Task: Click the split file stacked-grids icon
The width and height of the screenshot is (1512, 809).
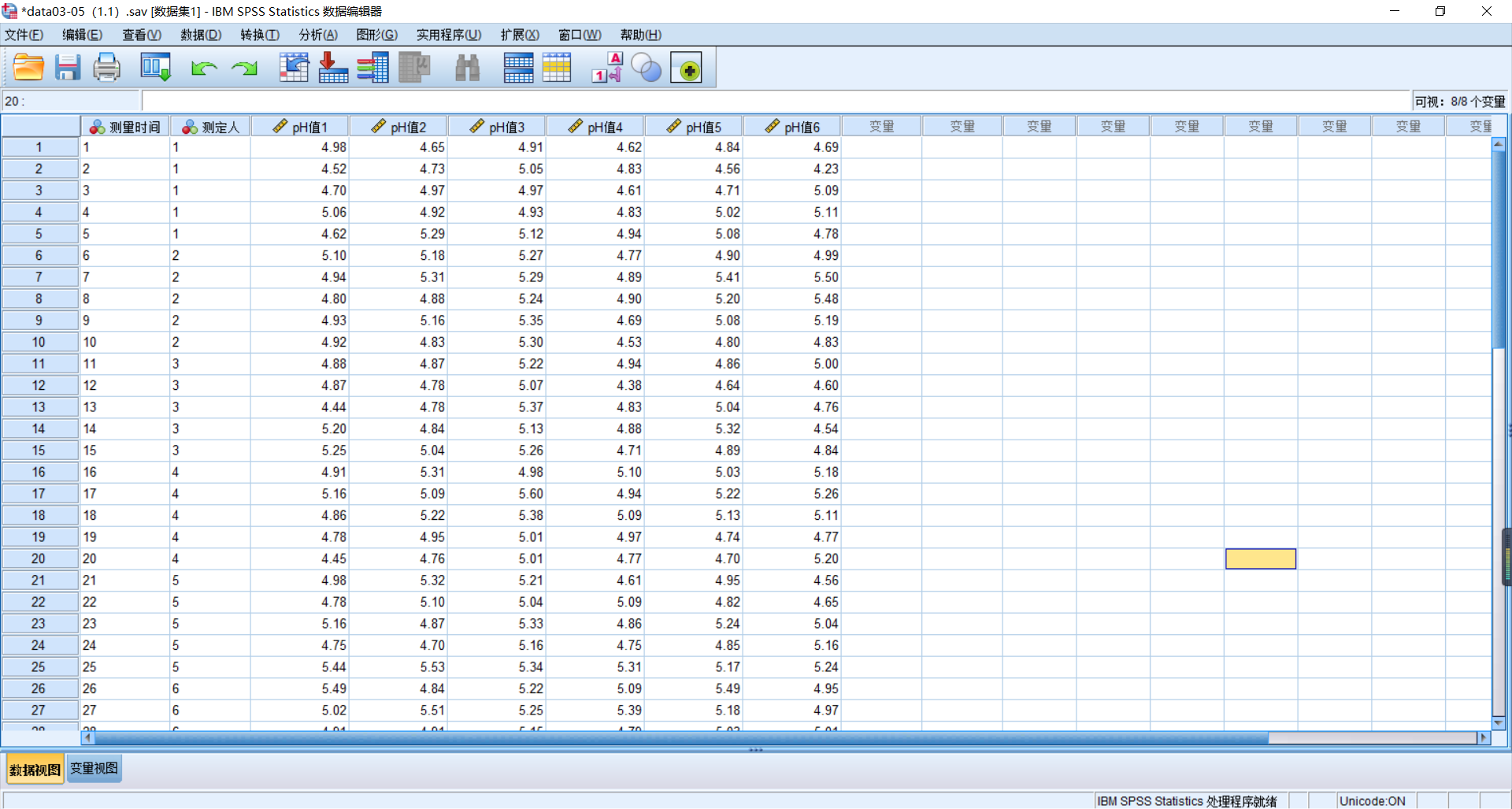Action: coord(518,68)
